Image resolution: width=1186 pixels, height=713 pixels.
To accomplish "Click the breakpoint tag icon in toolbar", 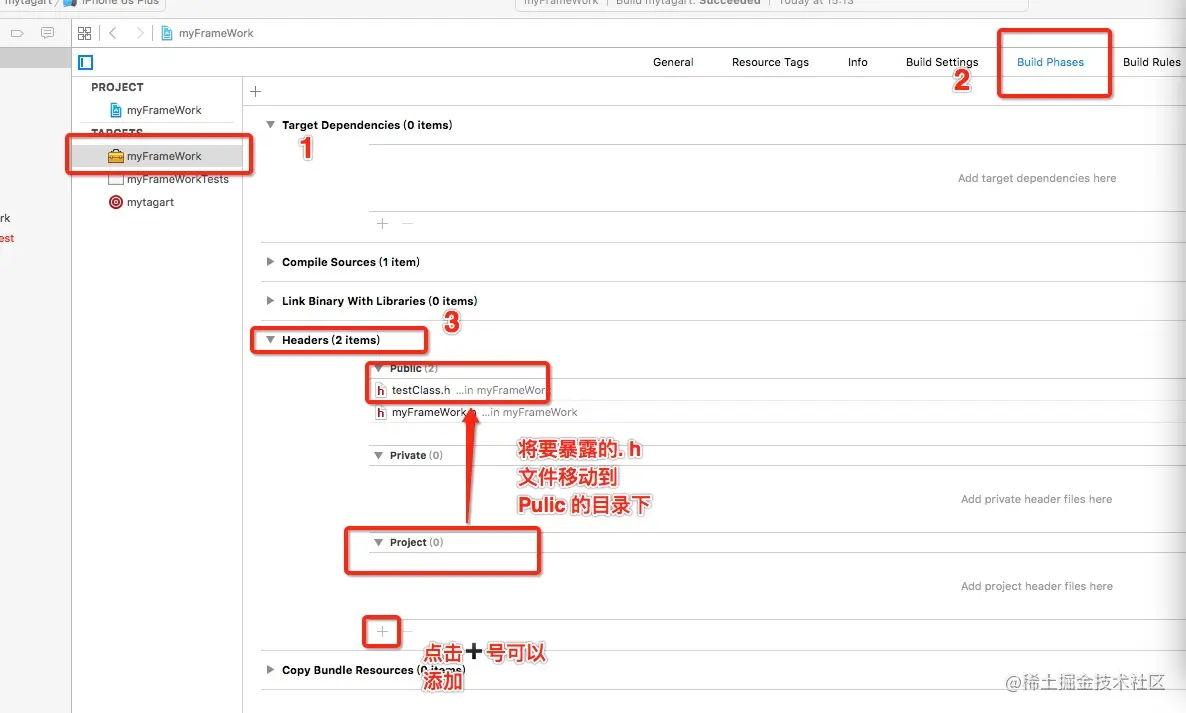I will tap(17, 33).
